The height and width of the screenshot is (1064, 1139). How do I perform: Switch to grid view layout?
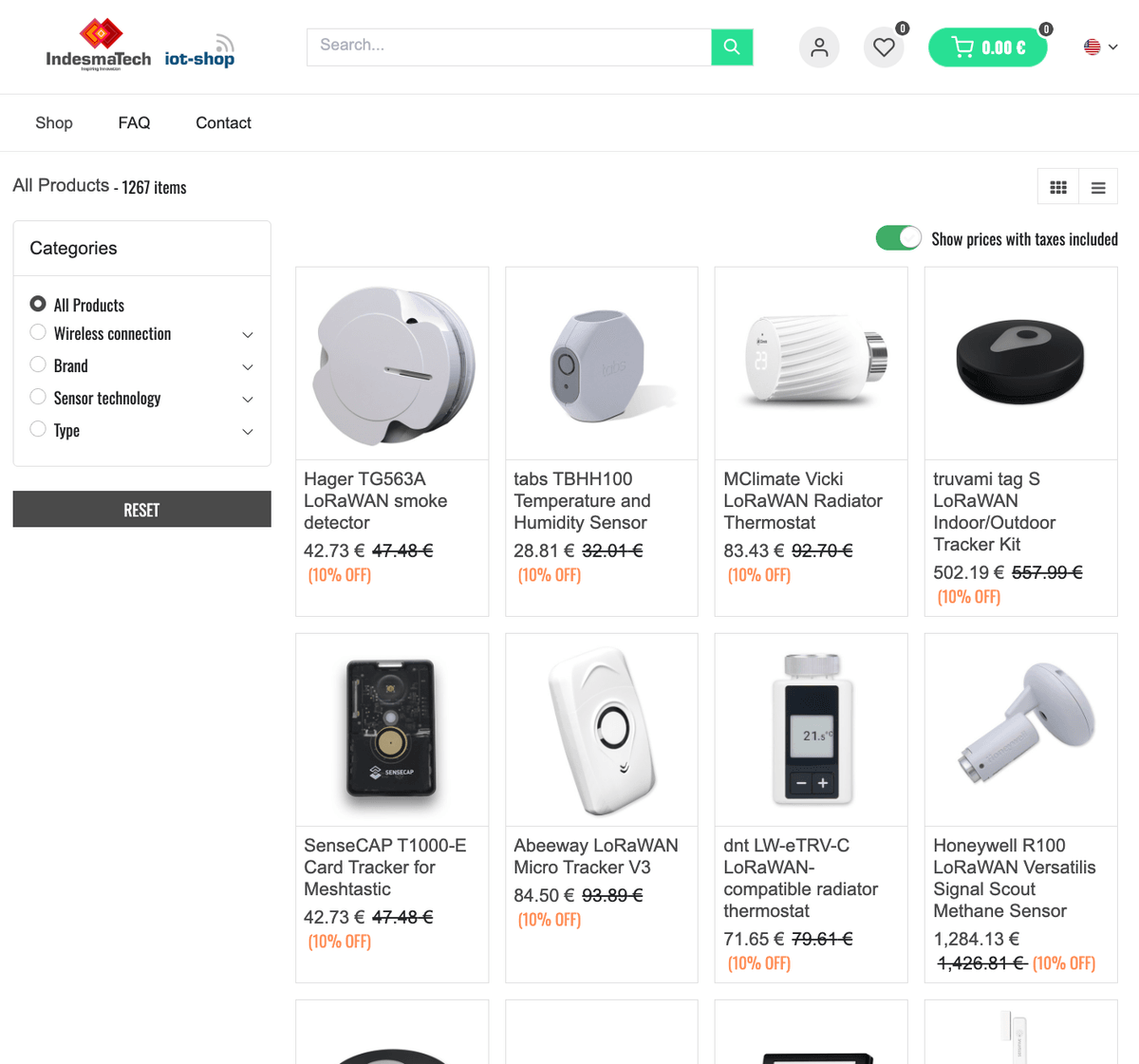pos(1058,187)
